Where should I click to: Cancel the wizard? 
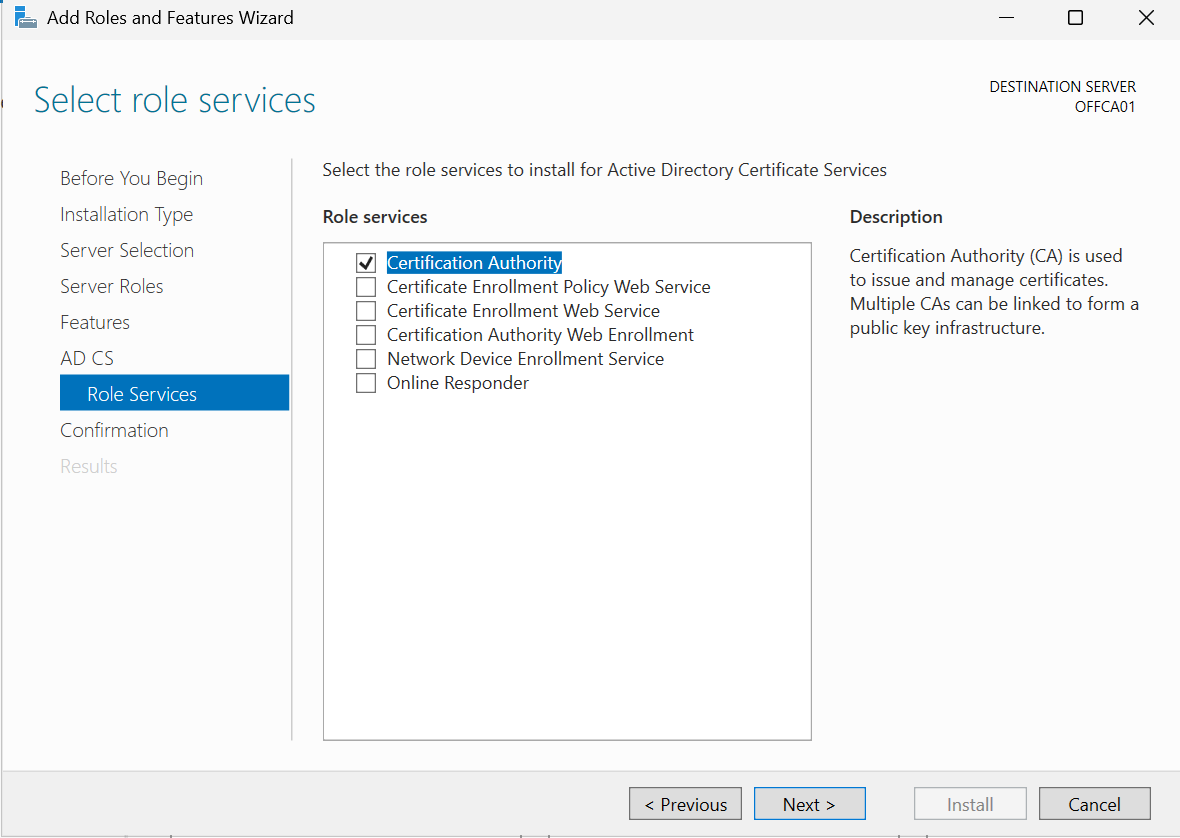[x=1094, y=805]
